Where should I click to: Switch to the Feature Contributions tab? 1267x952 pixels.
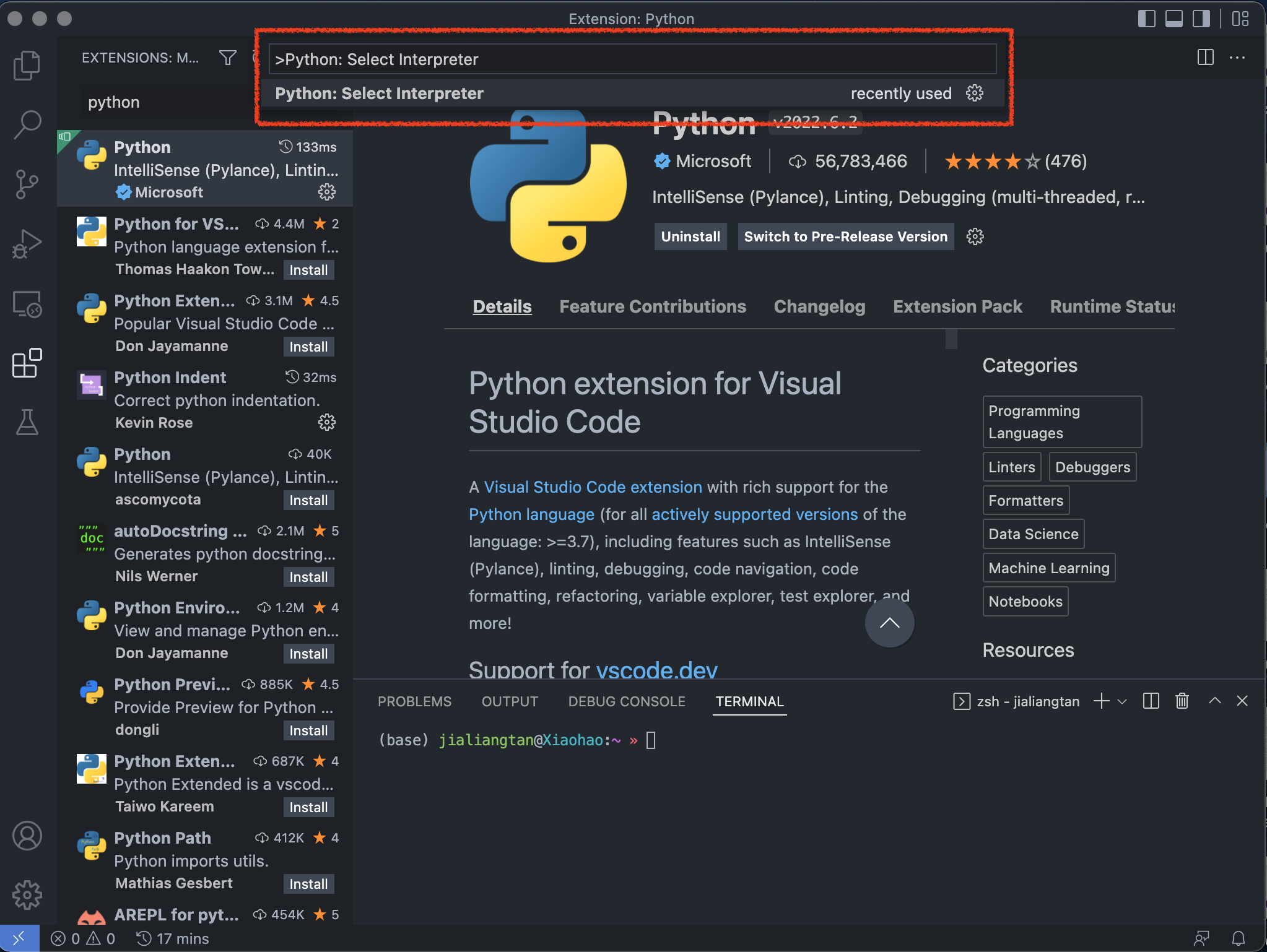click(653, 306)
